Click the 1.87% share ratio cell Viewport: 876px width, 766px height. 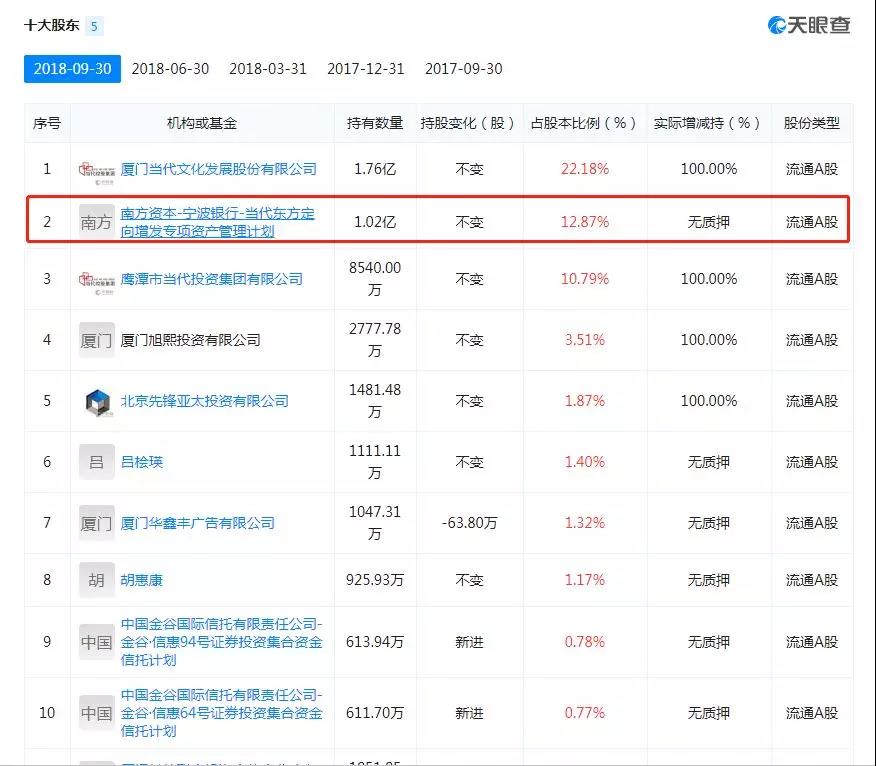[584, 401]
